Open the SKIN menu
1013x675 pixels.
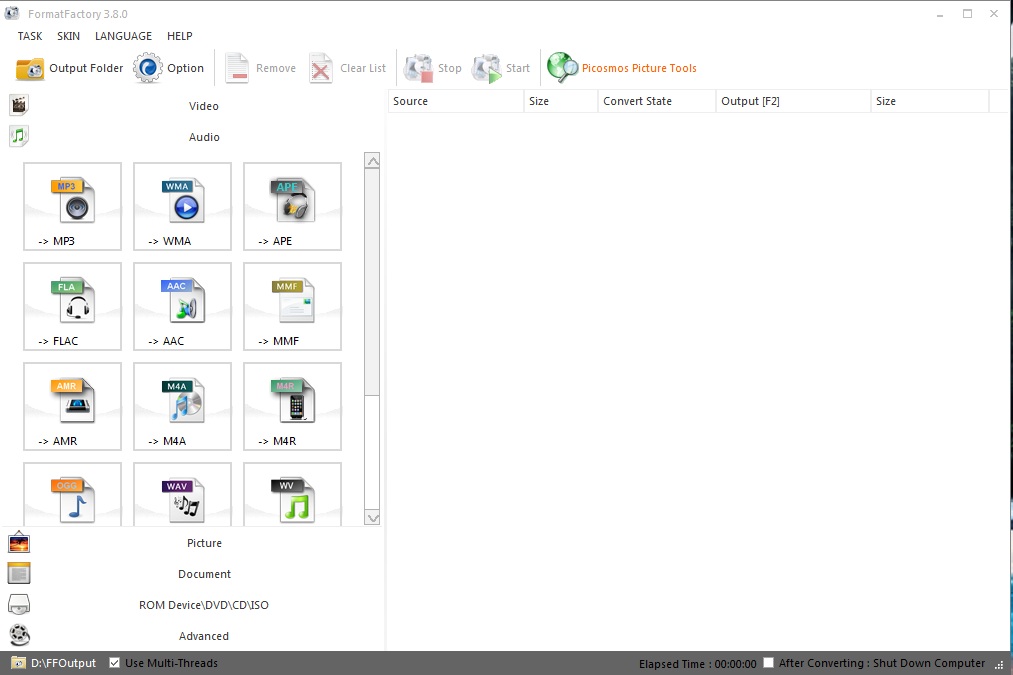point(68,36)
